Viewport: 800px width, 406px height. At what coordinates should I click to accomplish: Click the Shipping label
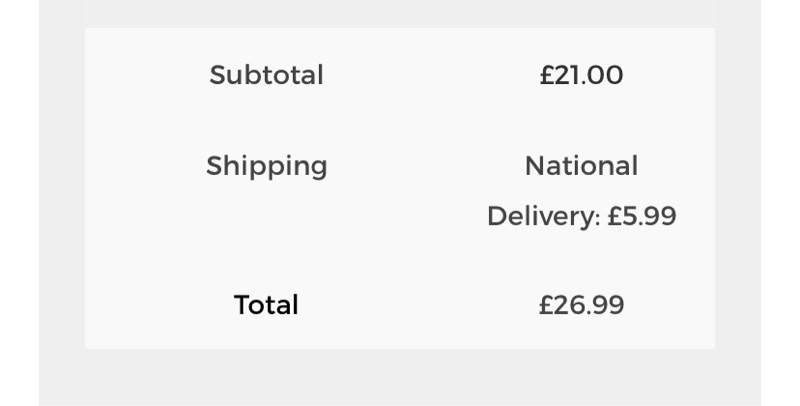click(266, 165)
